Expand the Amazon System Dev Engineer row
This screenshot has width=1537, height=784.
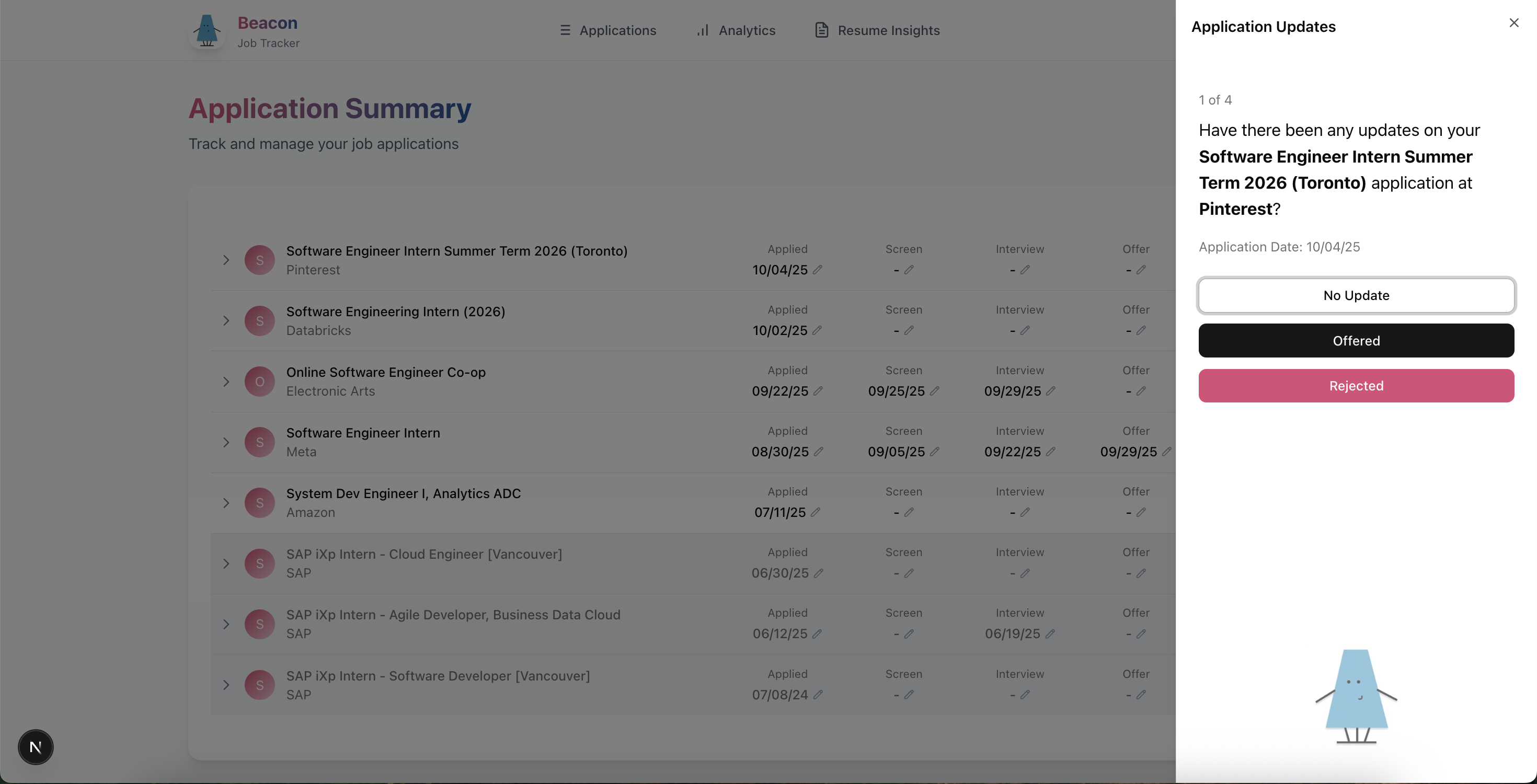click(x=226, y=503)
